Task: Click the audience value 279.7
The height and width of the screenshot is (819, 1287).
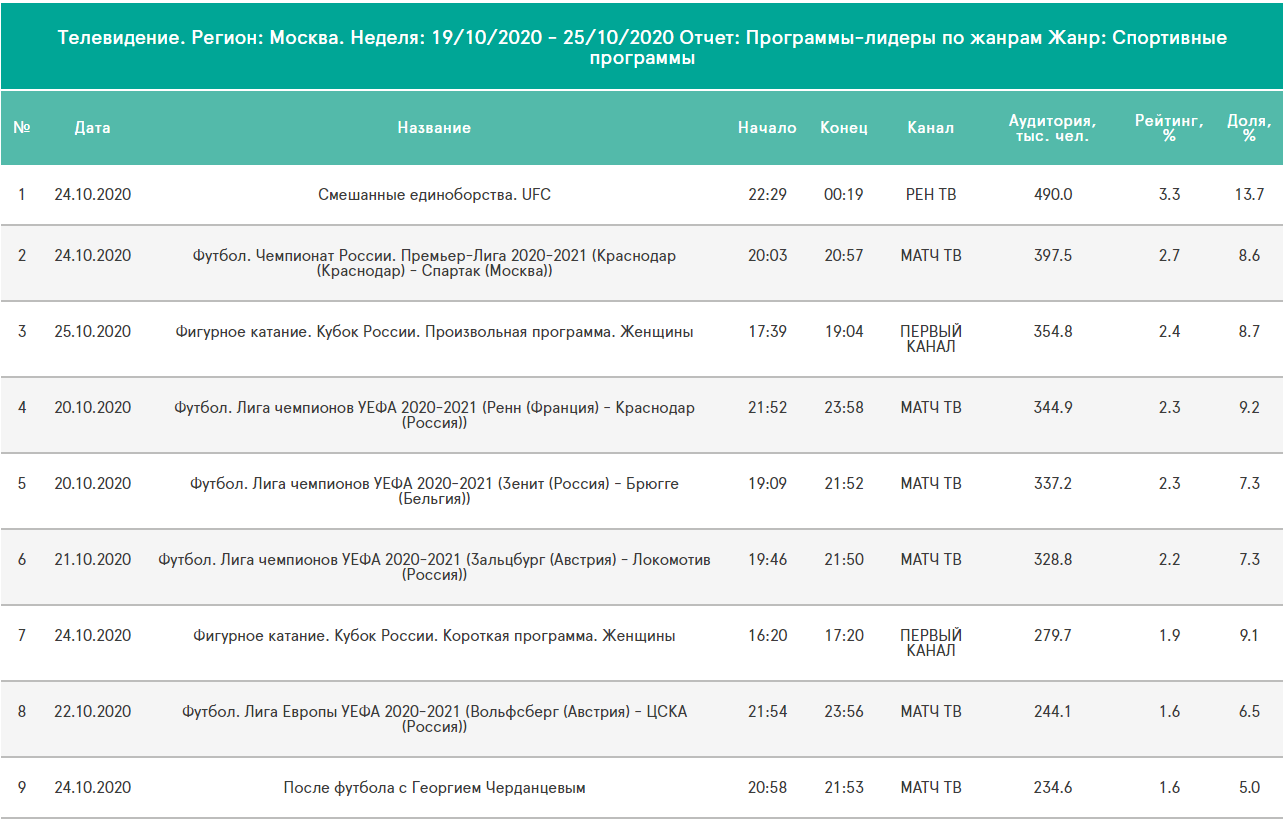Action: point(1053,636)
